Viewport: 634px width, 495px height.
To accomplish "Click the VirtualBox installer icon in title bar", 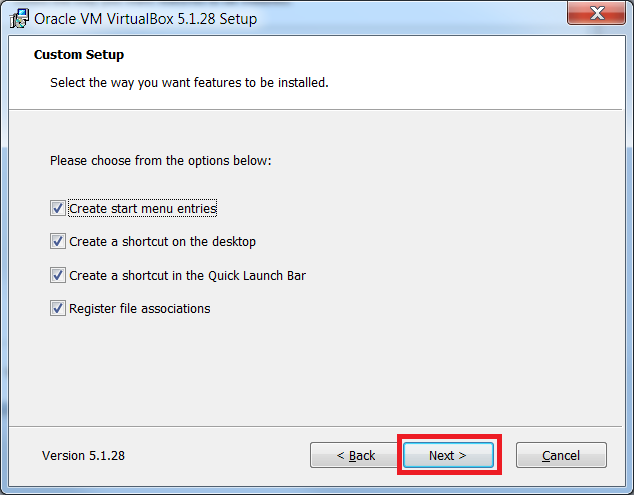I will (19, 19).
